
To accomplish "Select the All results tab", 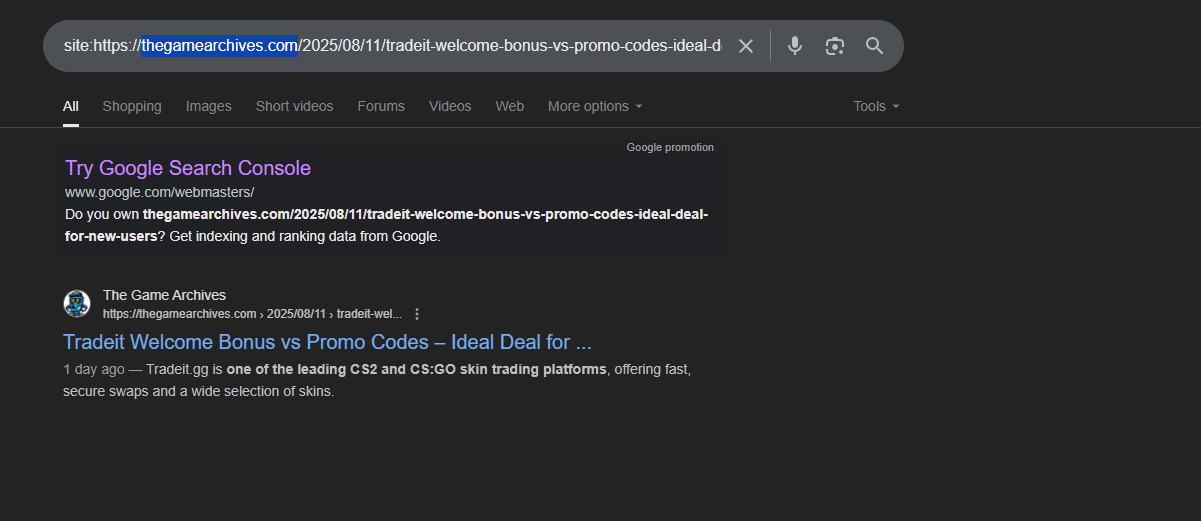I will [71, 106].
